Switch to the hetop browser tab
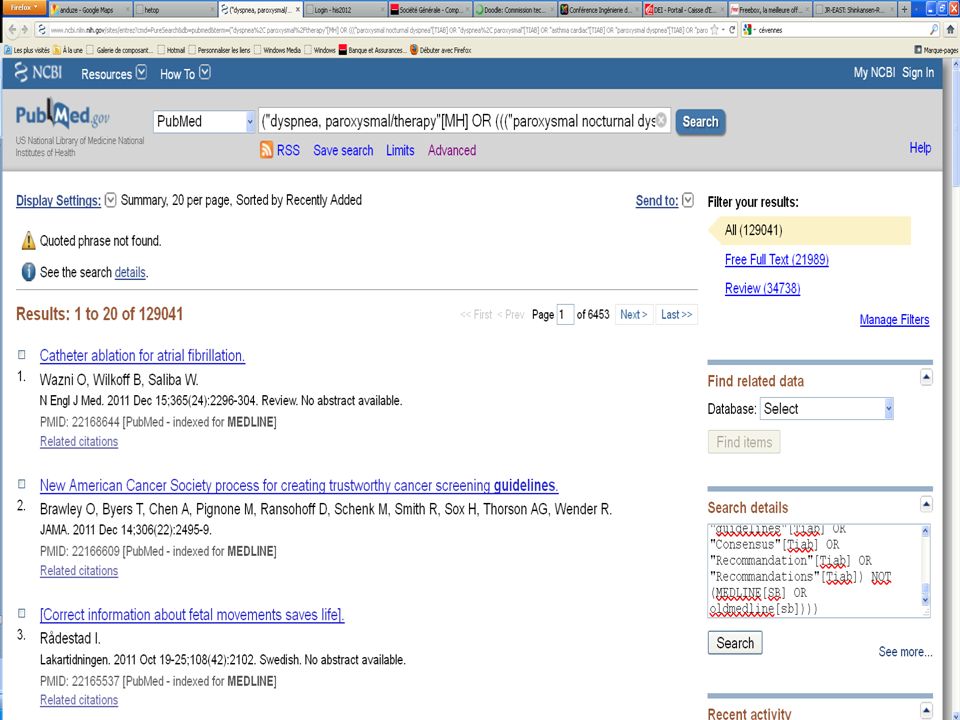The image size is (960, 720). (175, 10)
